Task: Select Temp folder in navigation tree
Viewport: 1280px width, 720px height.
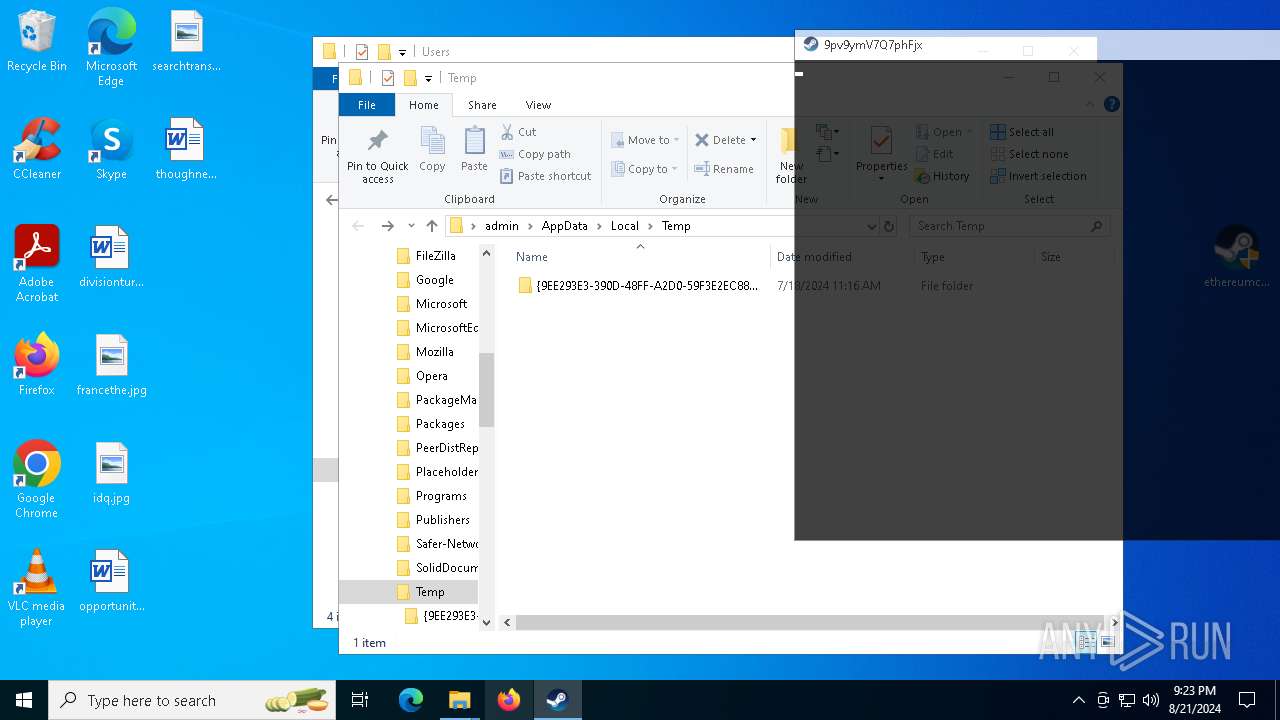Action: [x=408, y=592]
